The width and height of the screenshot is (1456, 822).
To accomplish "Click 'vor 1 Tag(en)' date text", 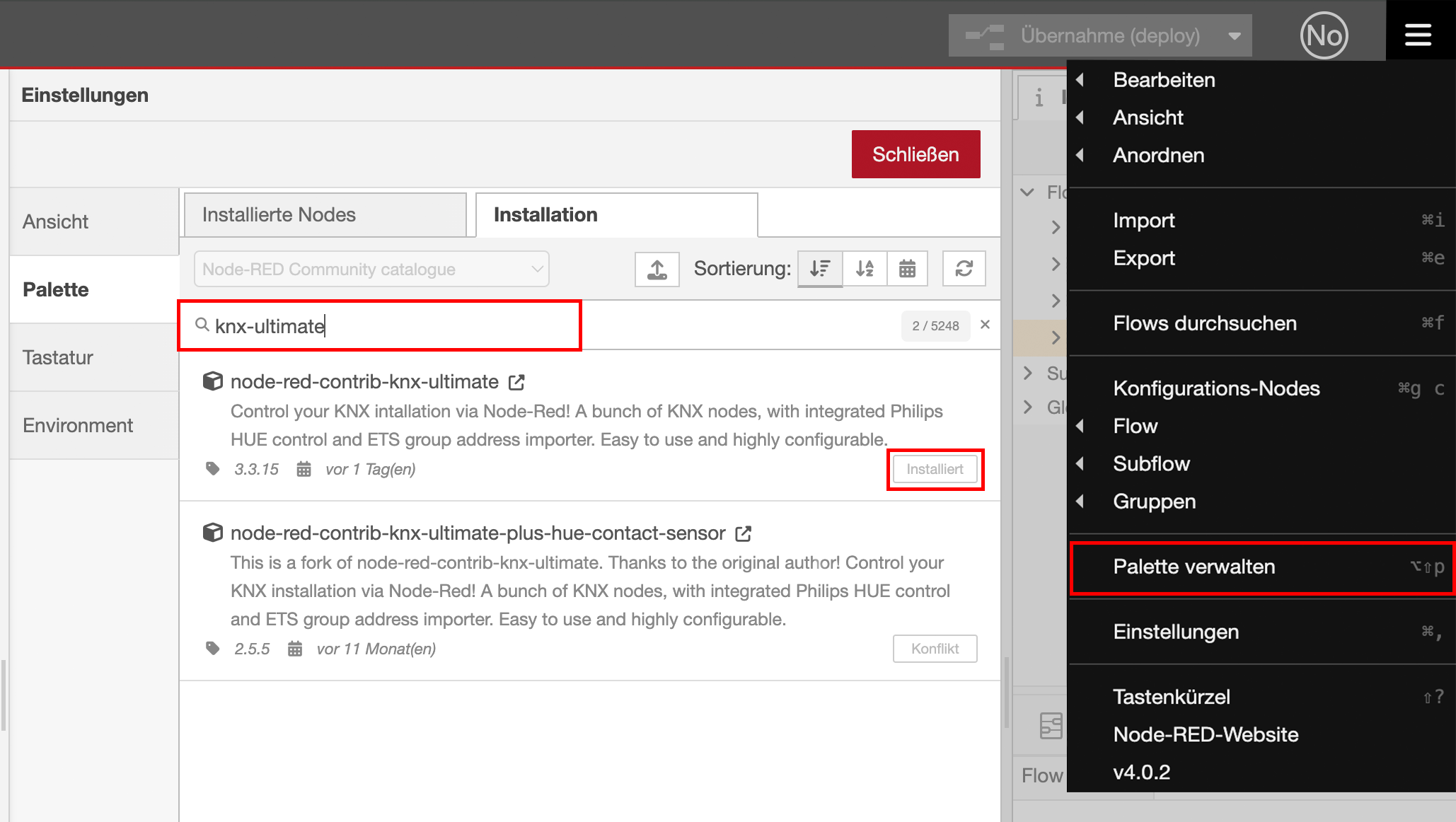I will [x=370, y=469].
